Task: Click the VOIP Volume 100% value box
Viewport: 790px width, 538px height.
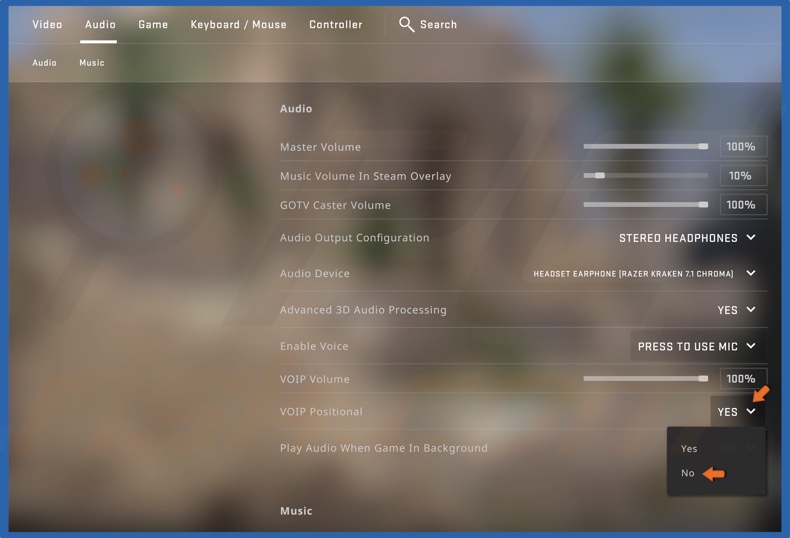Action: (743, 379)
